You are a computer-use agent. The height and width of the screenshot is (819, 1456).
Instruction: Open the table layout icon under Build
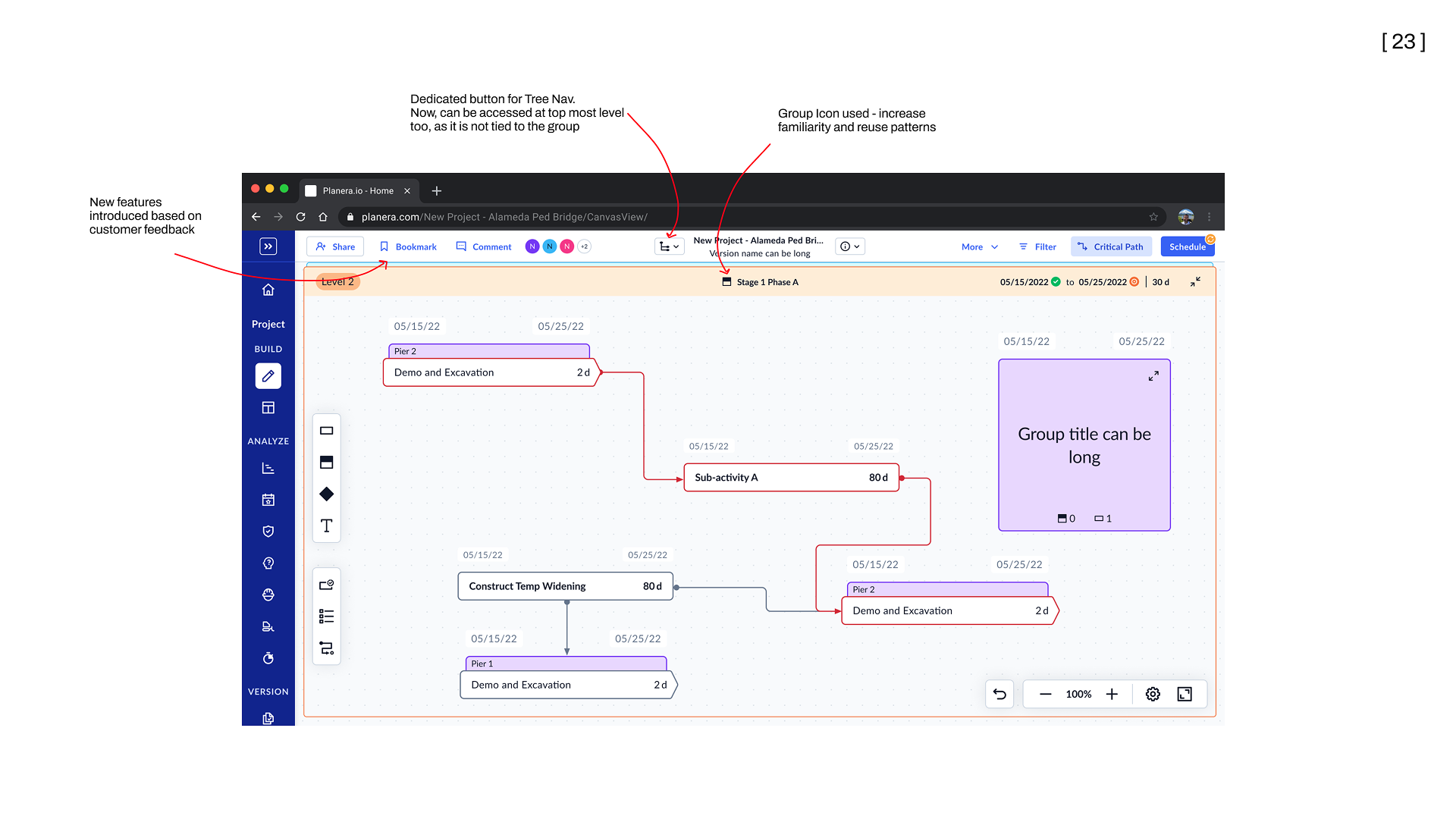[x=268, y=408]
